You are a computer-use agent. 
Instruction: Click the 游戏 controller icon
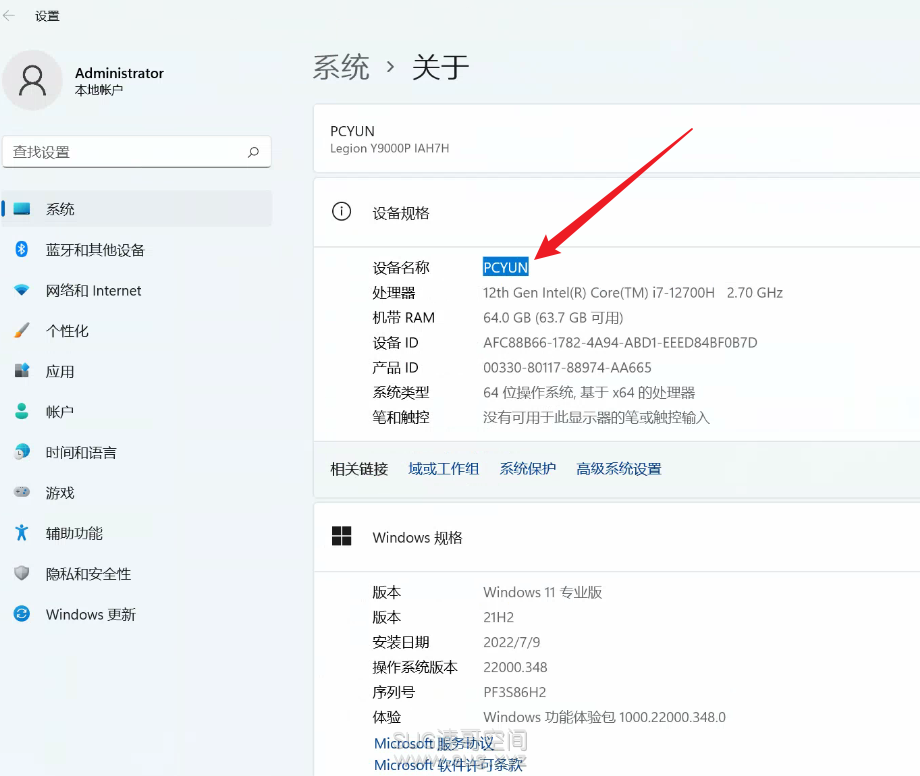point(22,492)
